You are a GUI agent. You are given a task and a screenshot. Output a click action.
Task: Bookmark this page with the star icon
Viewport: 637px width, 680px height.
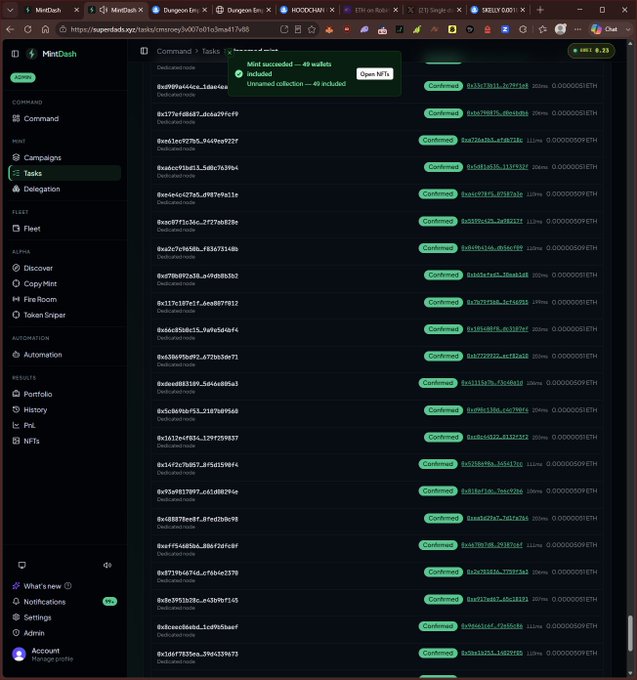pyautogui.click(x=312, y=29)
